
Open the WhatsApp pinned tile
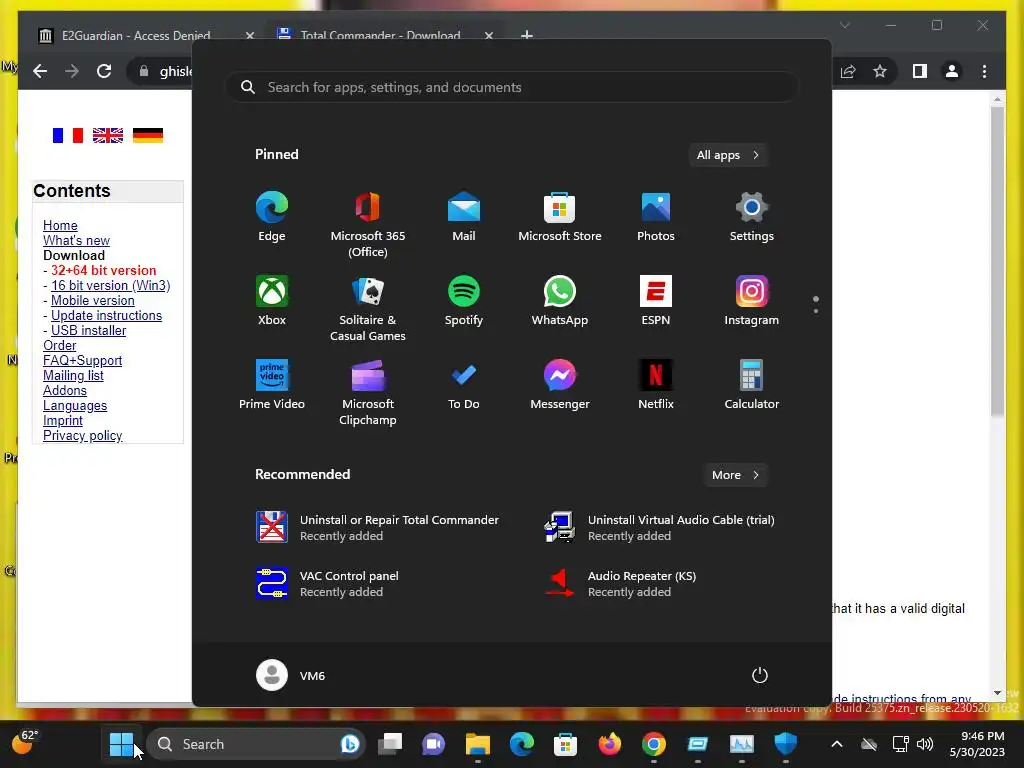(x=560, y=300)
